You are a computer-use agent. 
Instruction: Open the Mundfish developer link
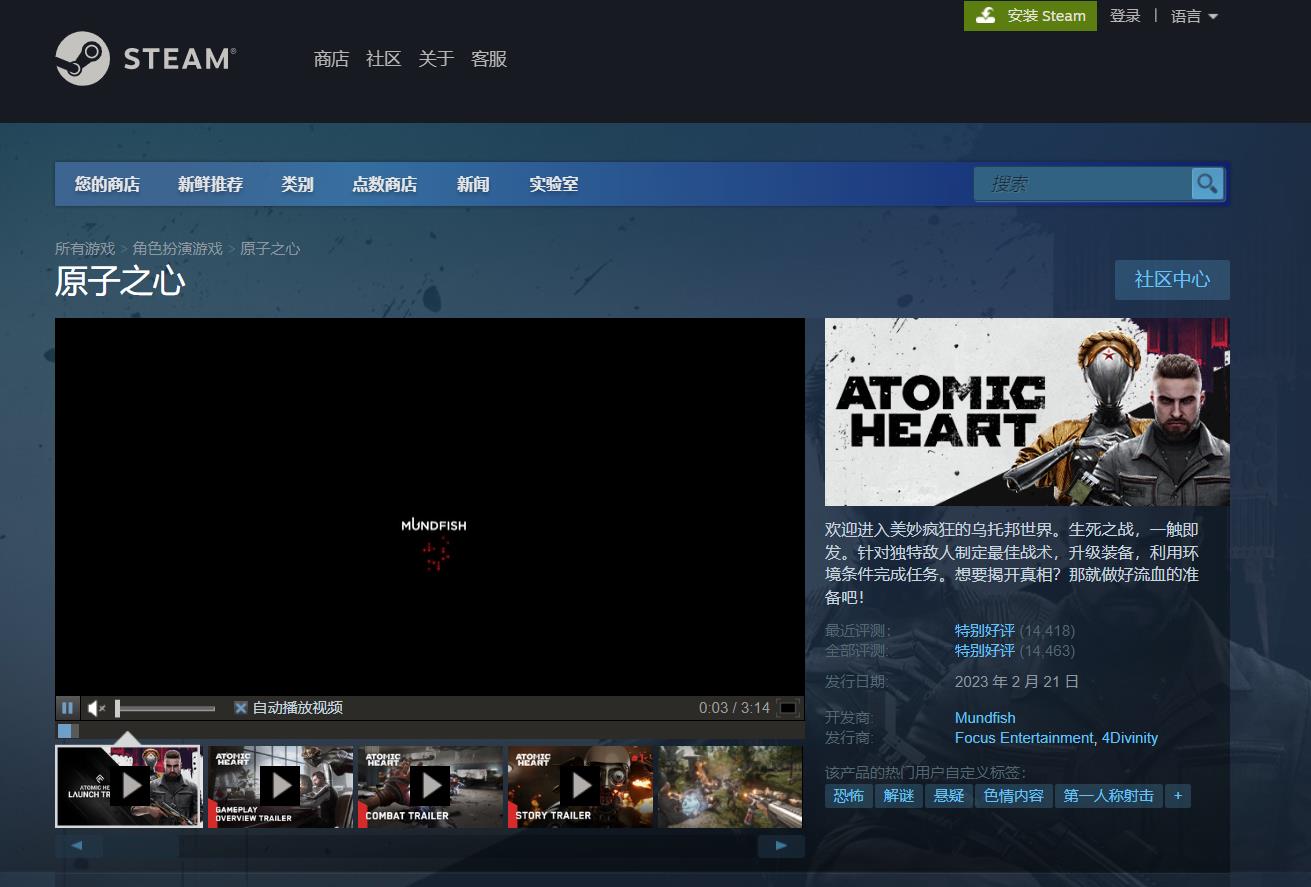[x=984, y=717]
